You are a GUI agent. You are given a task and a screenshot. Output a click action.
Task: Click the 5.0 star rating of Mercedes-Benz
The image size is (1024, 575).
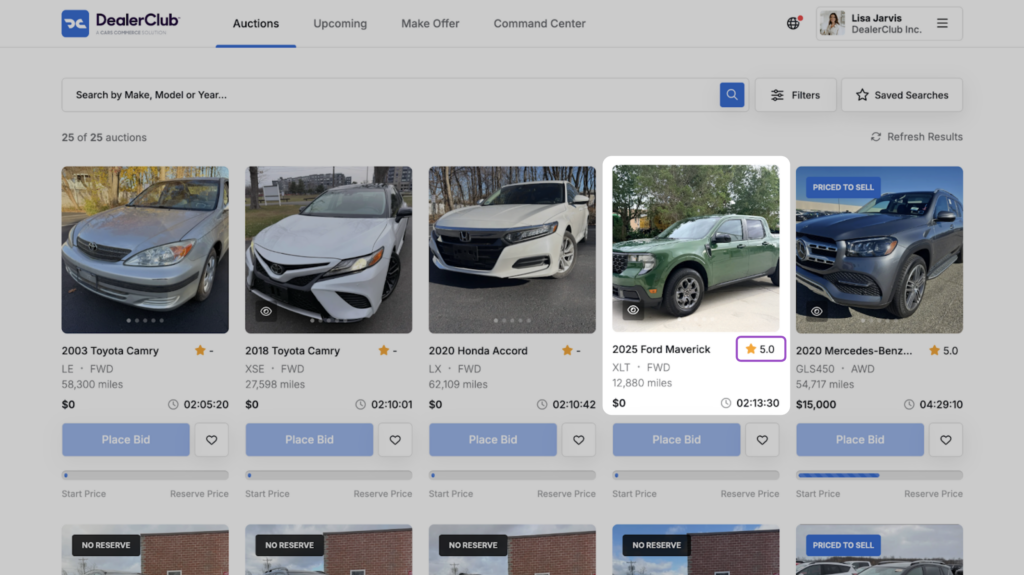pos(944,351)
